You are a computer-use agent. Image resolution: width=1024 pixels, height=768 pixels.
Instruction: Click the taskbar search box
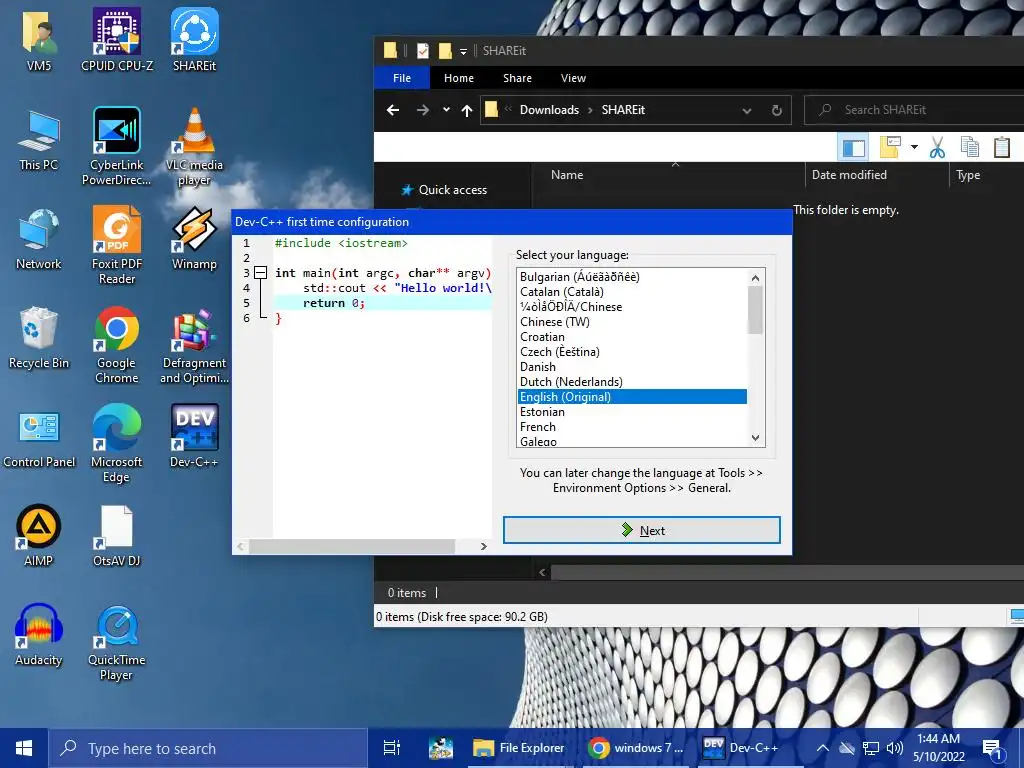208,748
